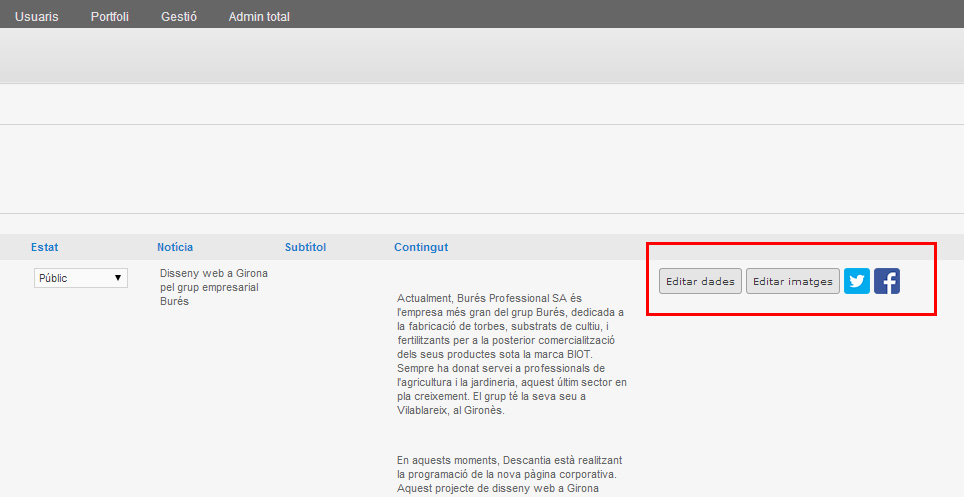Screen dimensions: 964x497
Task: Sort by the Subtítol column header
Action: click(x=305, y=247)
